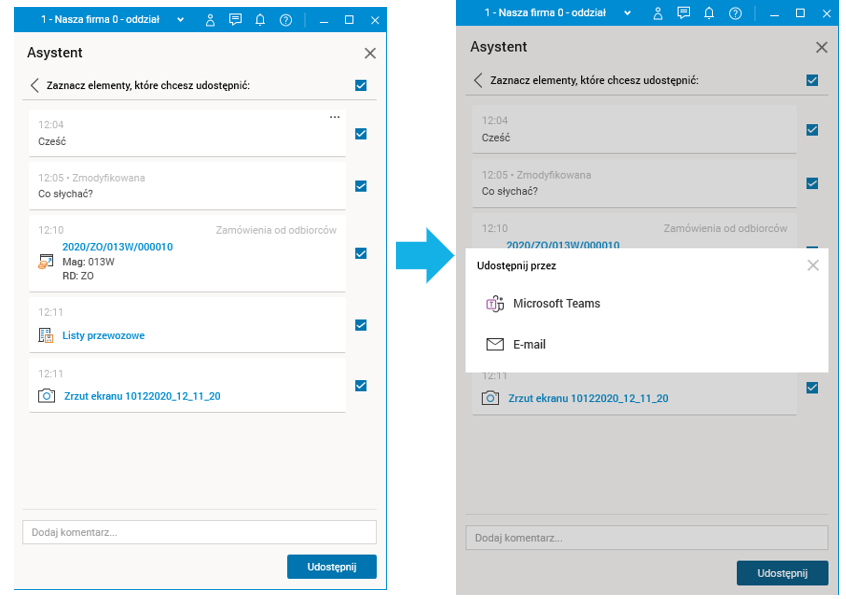Expand Nasza firma dropdown in right window

tap(627, 13)
